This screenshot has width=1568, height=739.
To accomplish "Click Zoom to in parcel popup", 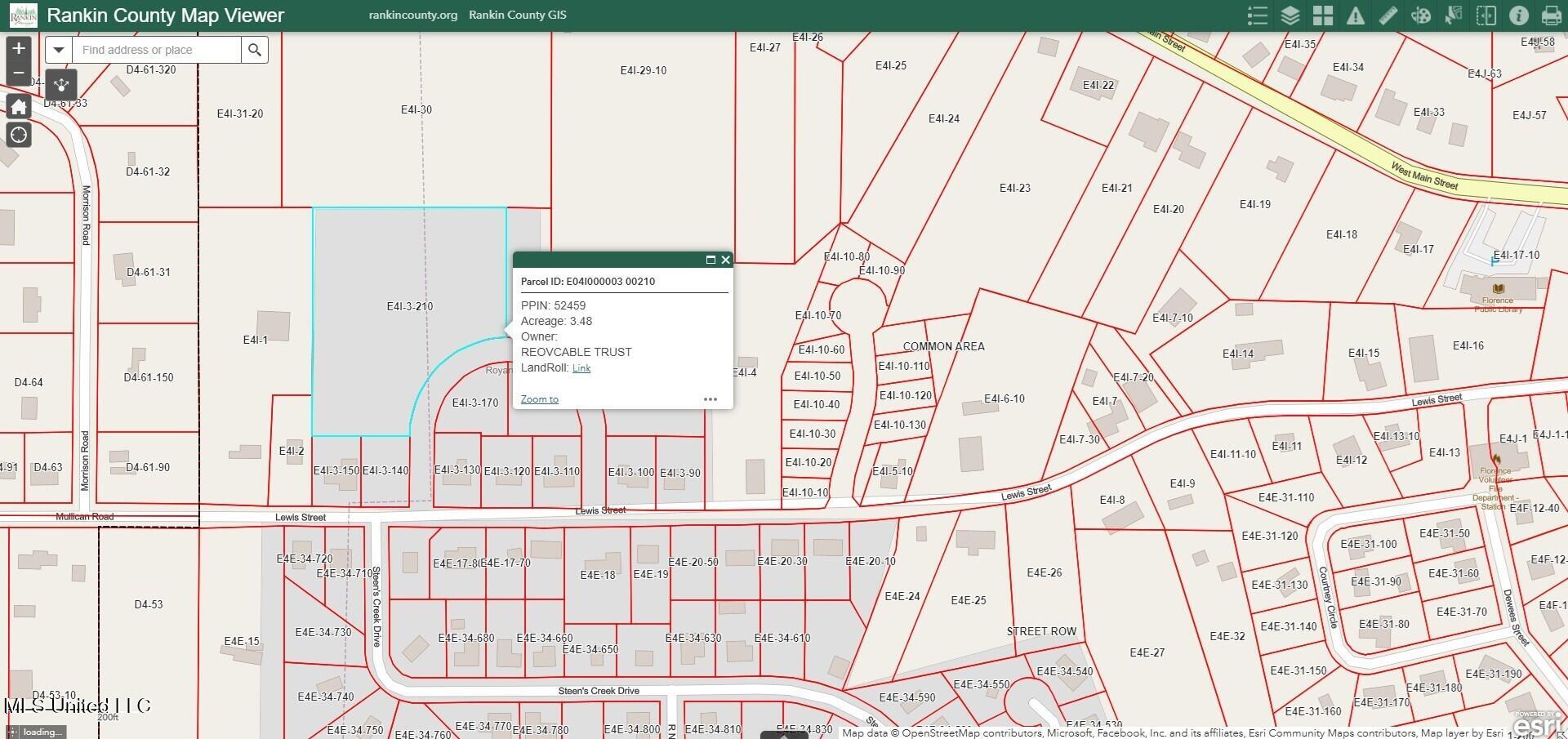I will point(540,399).
